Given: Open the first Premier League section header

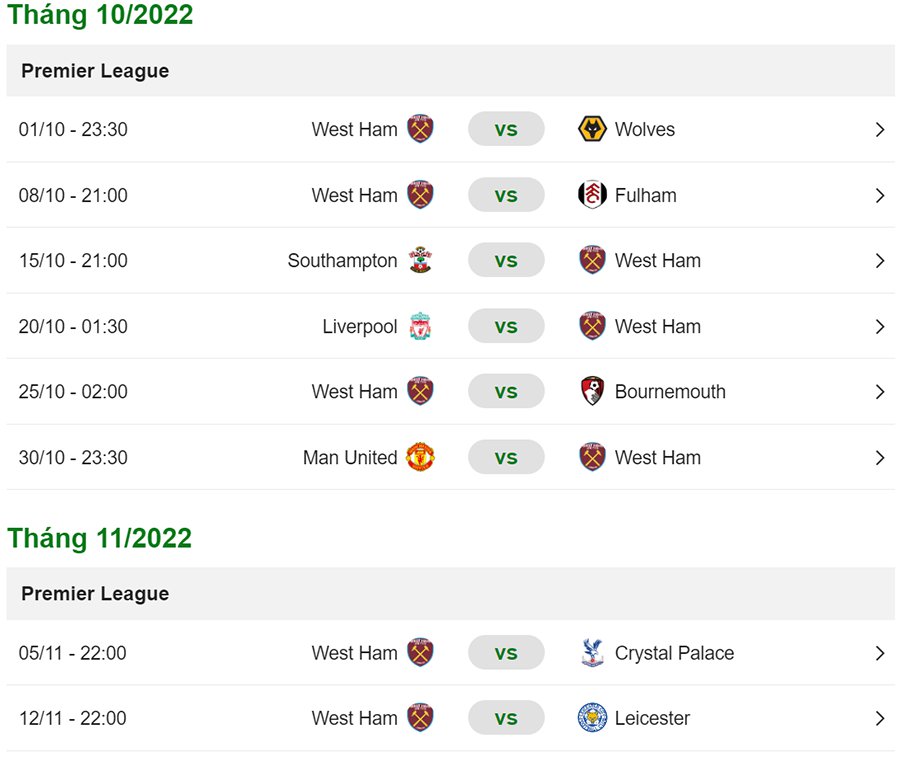Looking at the screenshot, I should 95,71.
